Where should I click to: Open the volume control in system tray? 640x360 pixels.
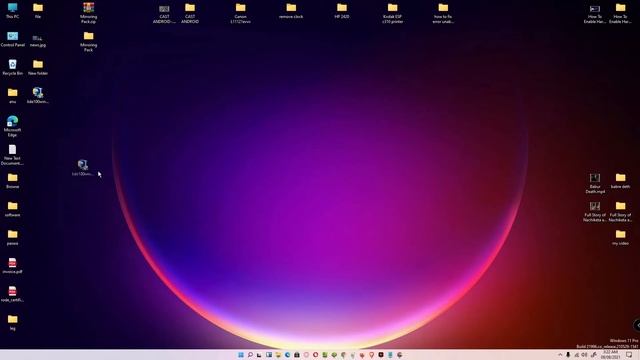tap(584, 355)
